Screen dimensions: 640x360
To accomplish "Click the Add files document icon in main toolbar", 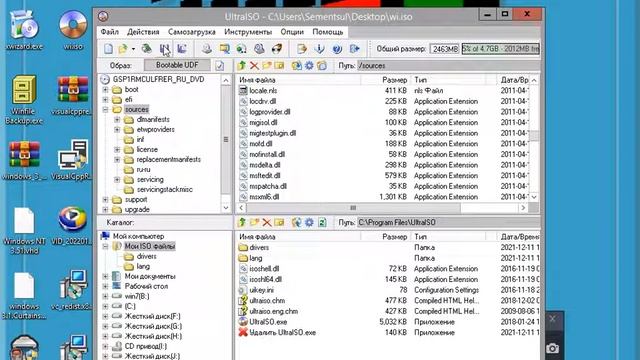I will point(302,49).
